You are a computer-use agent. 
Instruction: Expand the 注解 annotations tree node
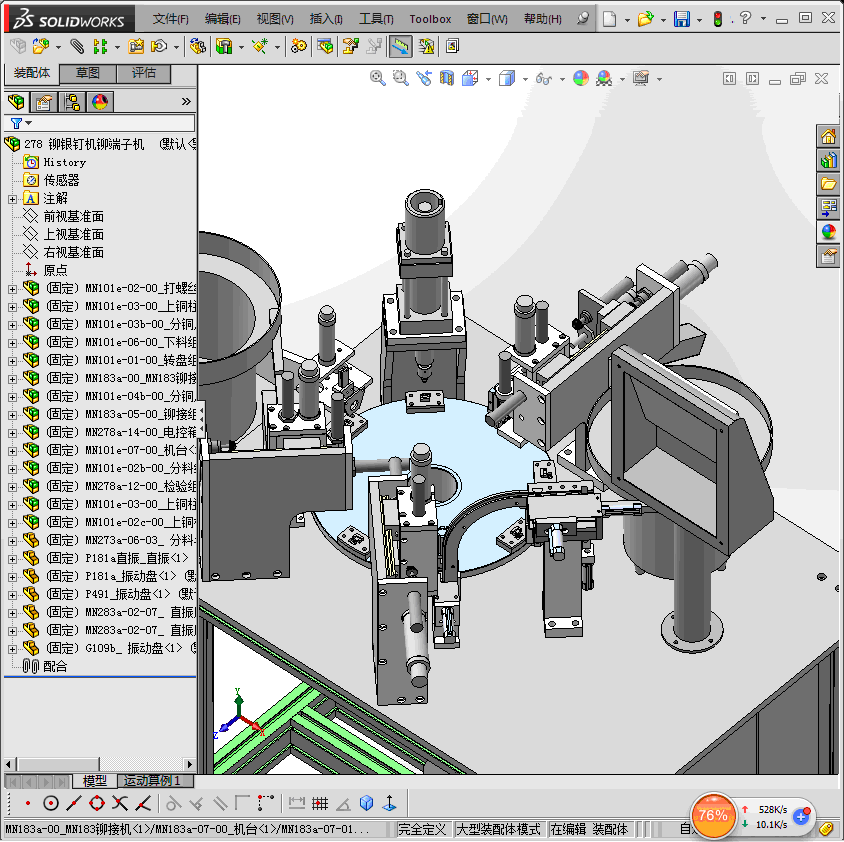pos(12,198)
